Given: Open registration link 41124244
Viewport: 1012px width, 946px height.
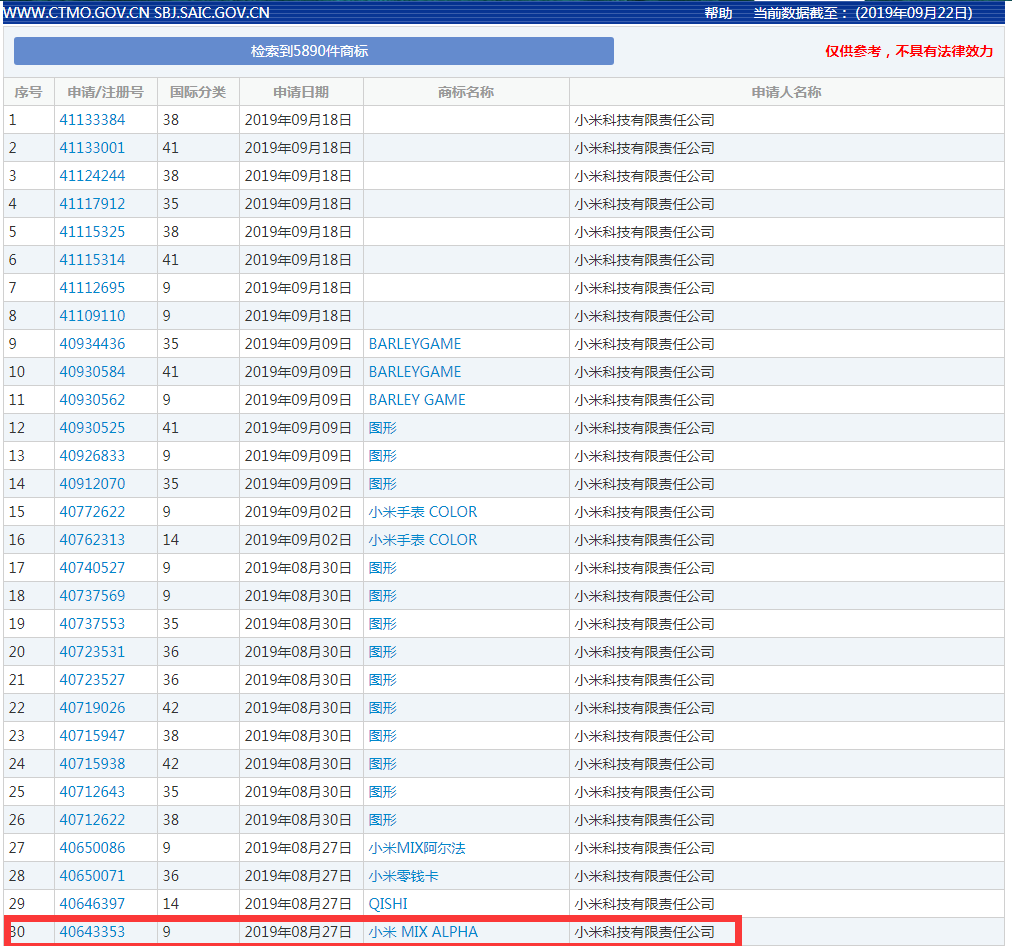Looking at the screenshot, I should (x=92, y=176).
